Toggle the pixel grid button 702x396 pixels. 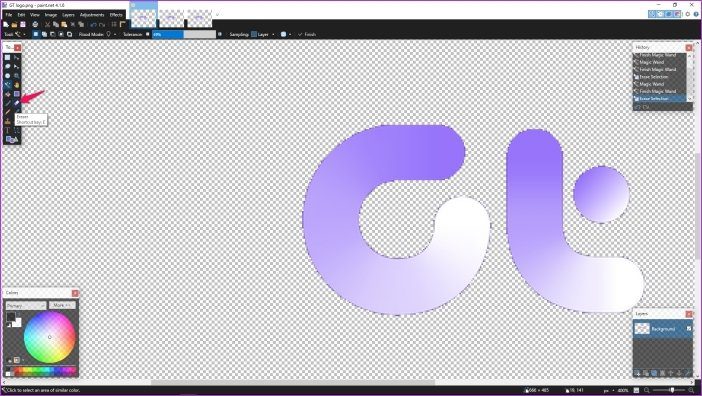click(x=114, y=25)
